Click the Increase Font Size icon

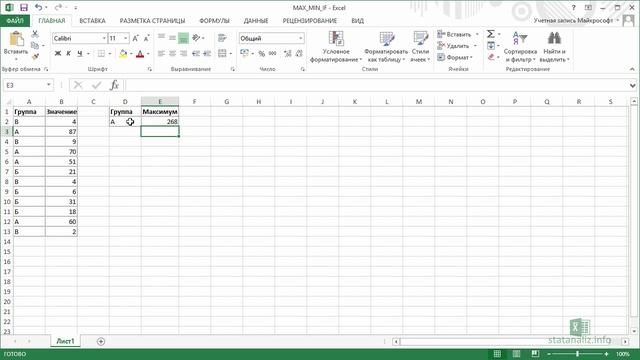[136, 38]
